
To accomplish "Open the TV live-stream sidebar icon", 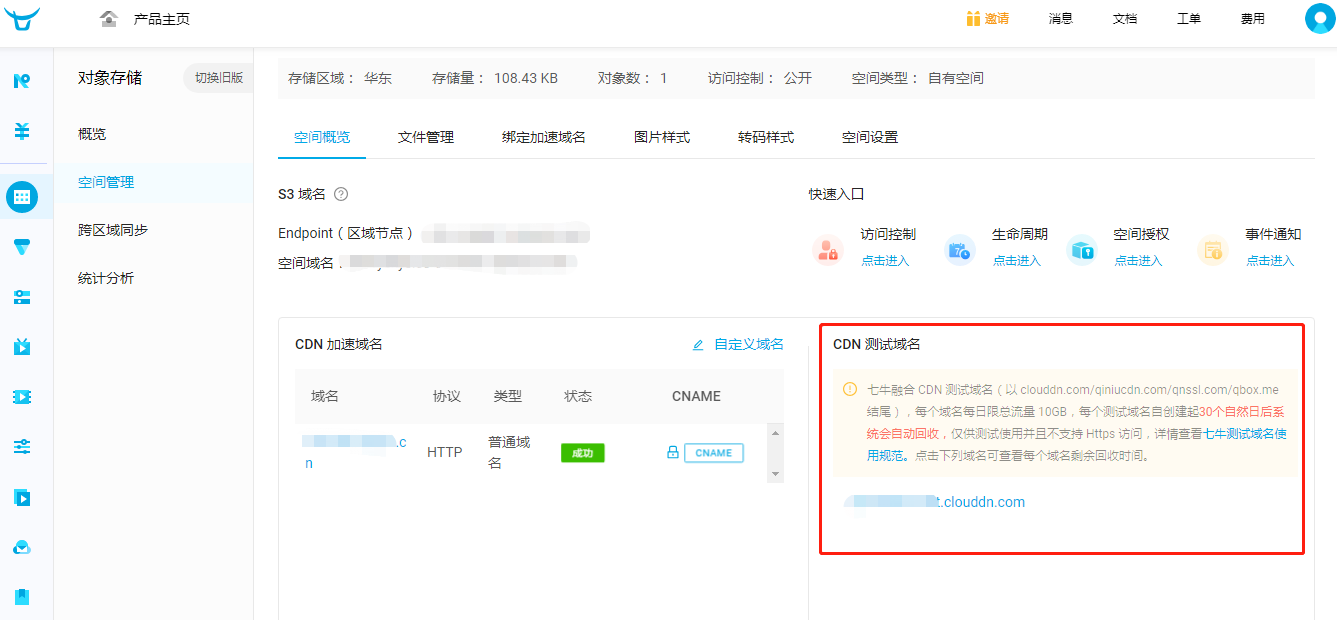I will pyautogui.click(x=22, y=347).
